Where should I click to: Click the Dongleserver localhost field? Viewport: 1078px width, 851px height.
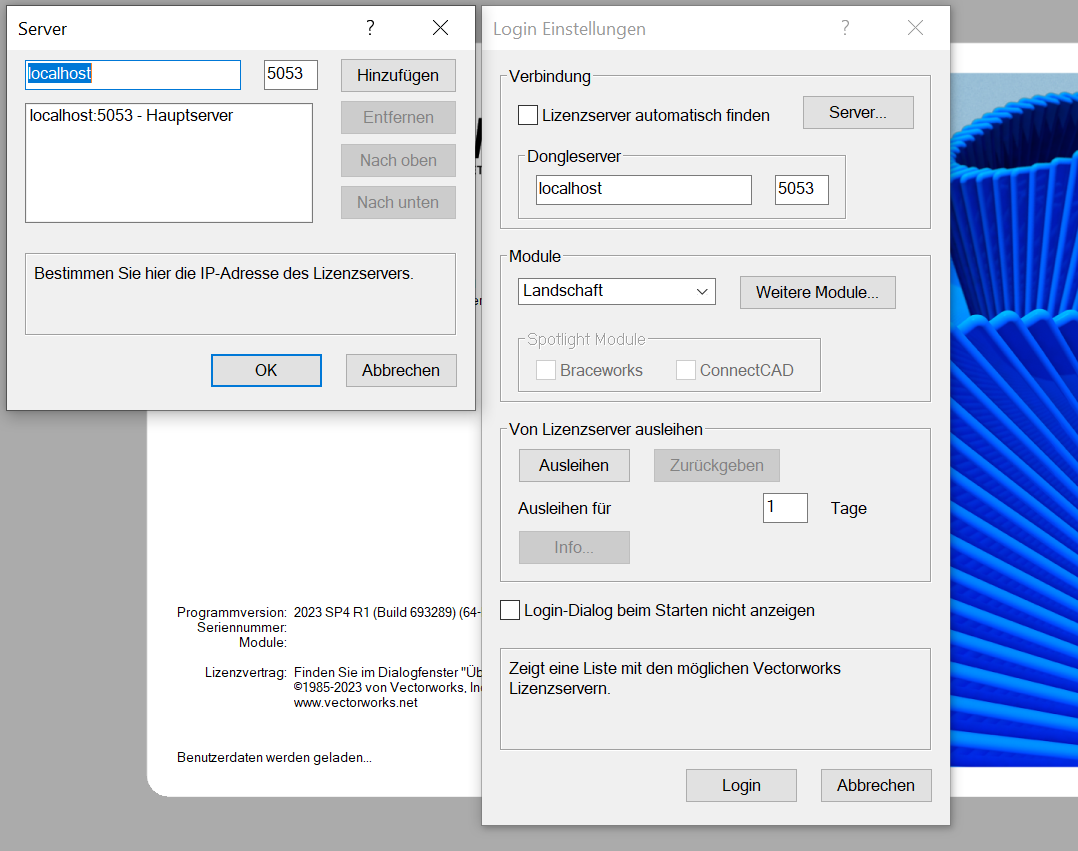point(644,190)
